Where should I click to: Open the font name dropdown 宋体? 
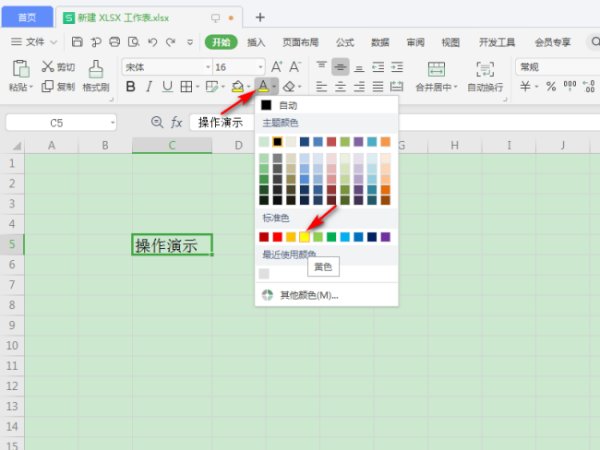click(x=208, y=67)
